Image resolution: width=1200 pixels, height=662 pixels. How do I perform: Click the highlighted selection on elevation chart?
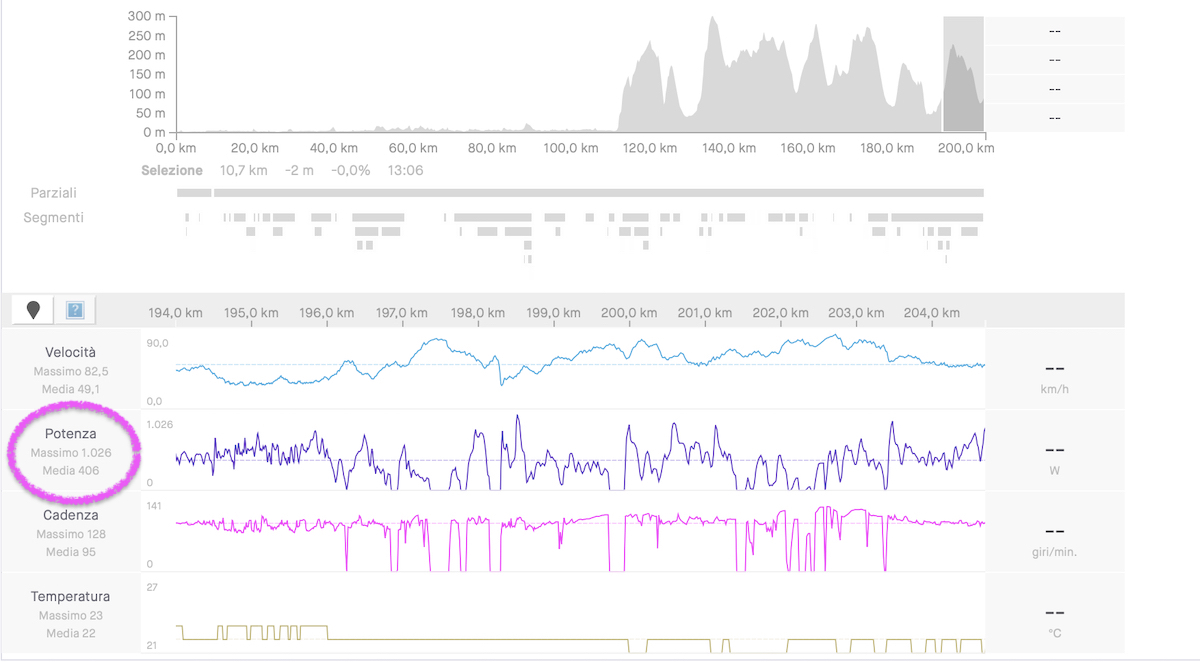click(963, 75)
